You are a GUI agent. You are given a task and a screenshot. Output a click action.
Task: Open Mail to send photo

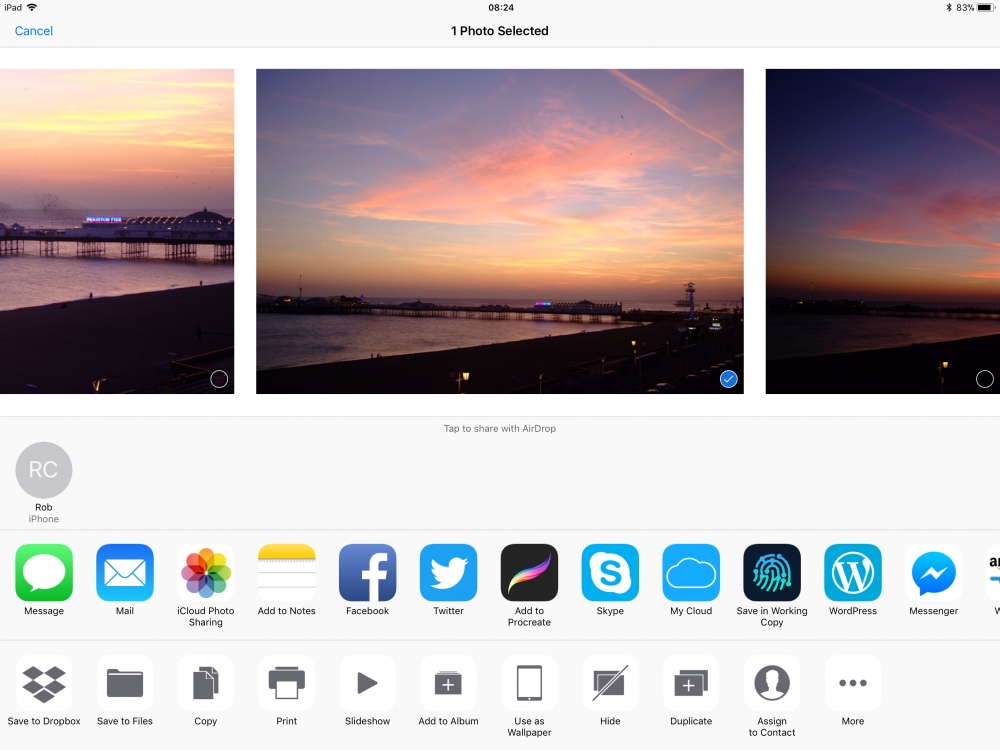(x=125, y=573)
